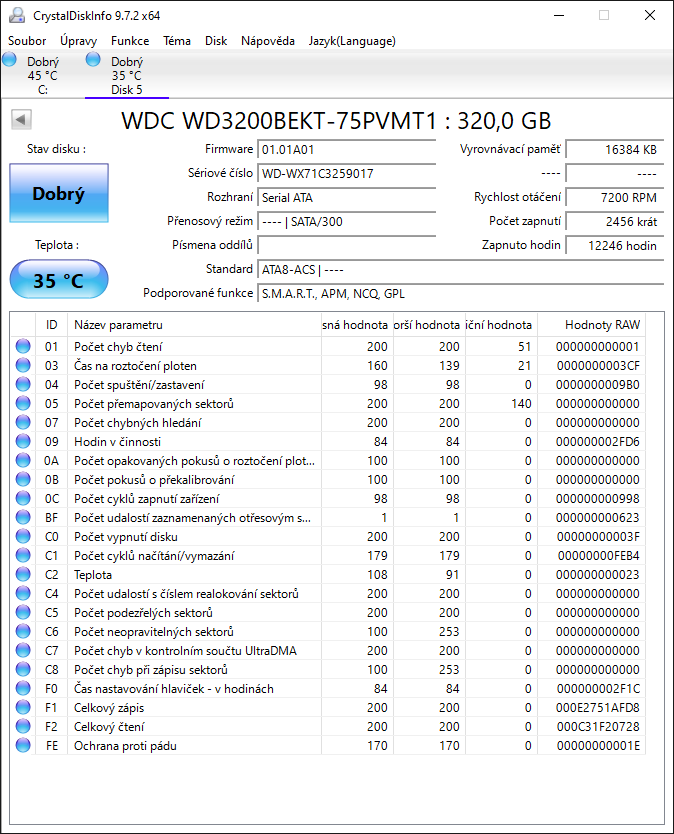
Task: Click status orb of Čas na roztočení ploten
Action: 23,365
